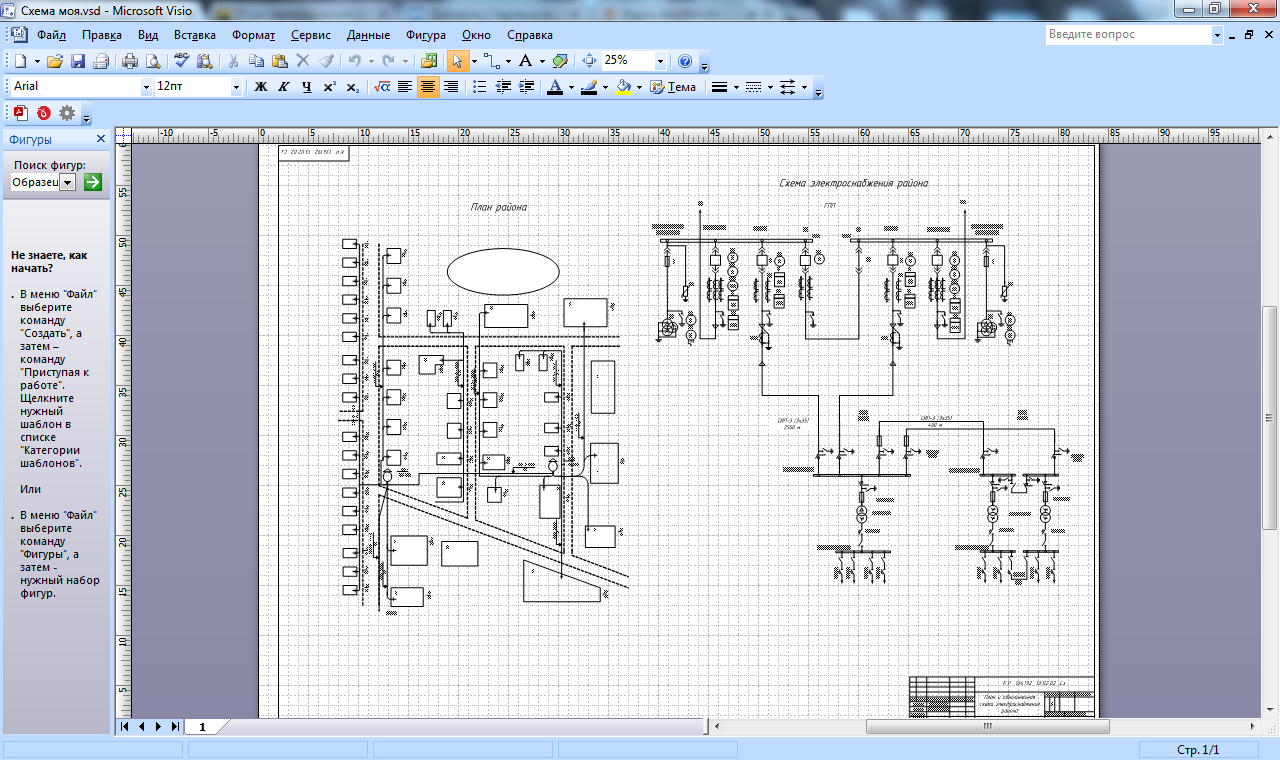Screen dimensions: 1280x760
Task: Open the Фигура menu
Action: (x=426, y=35)
